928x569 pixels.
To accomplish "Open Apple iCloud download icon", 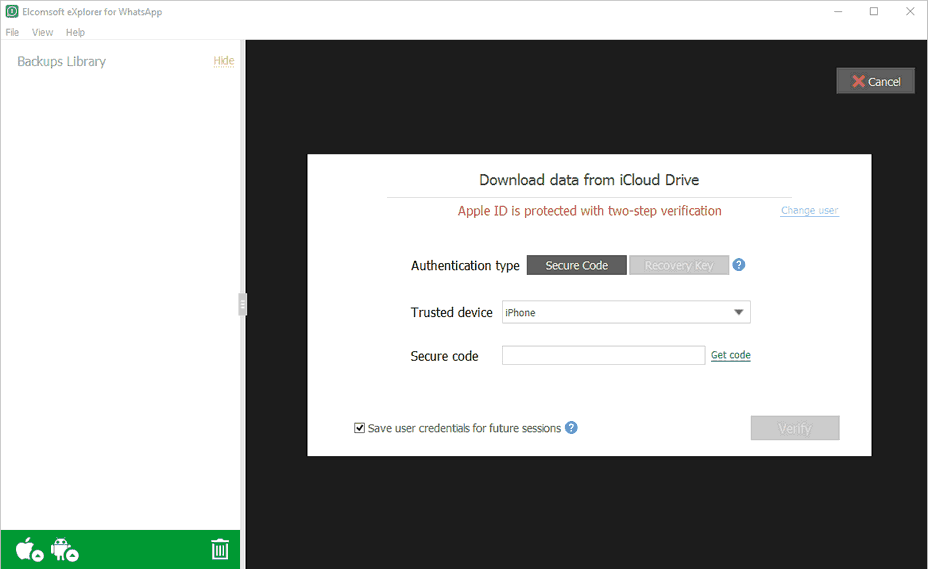I will 29,549.
